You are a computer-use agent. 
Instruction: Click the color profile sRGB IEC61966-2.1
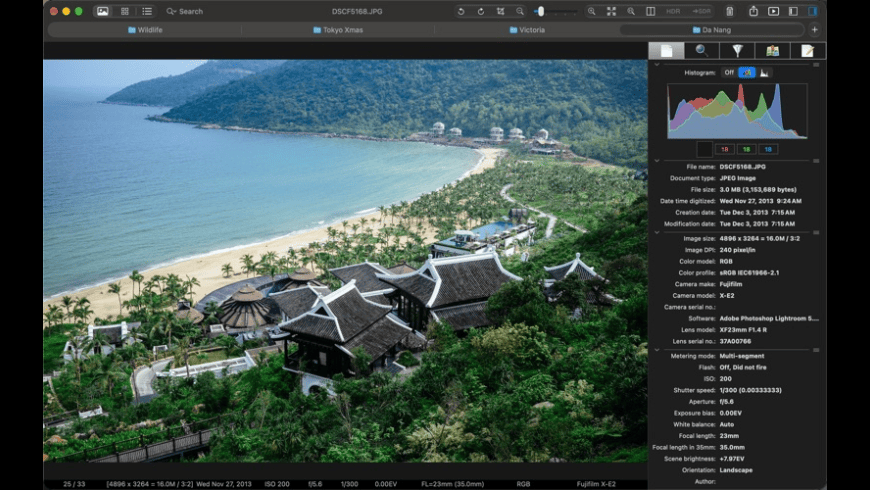(749, 273)
